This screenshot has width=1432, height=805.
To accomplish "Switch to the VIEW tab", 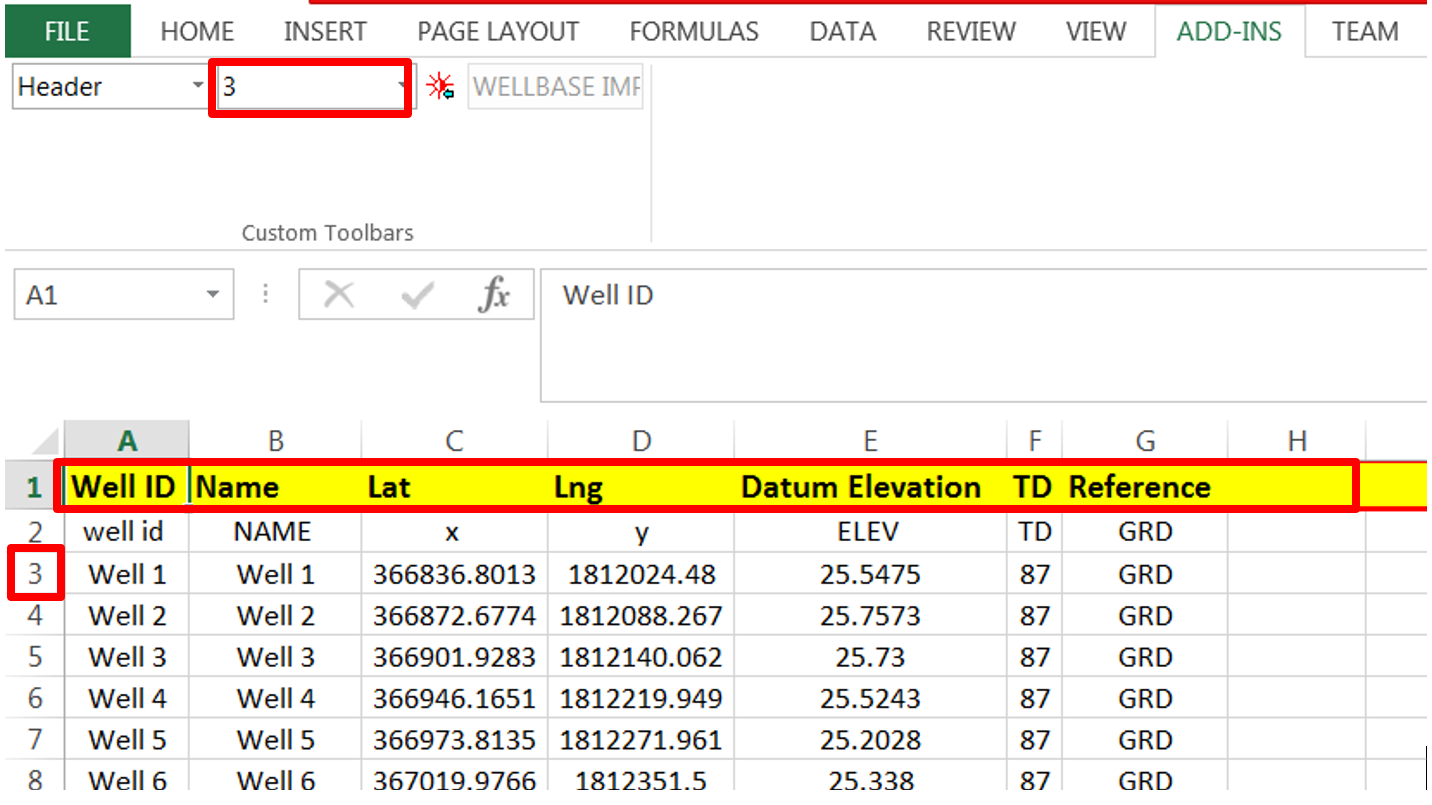I will [x=1096, y=32].
